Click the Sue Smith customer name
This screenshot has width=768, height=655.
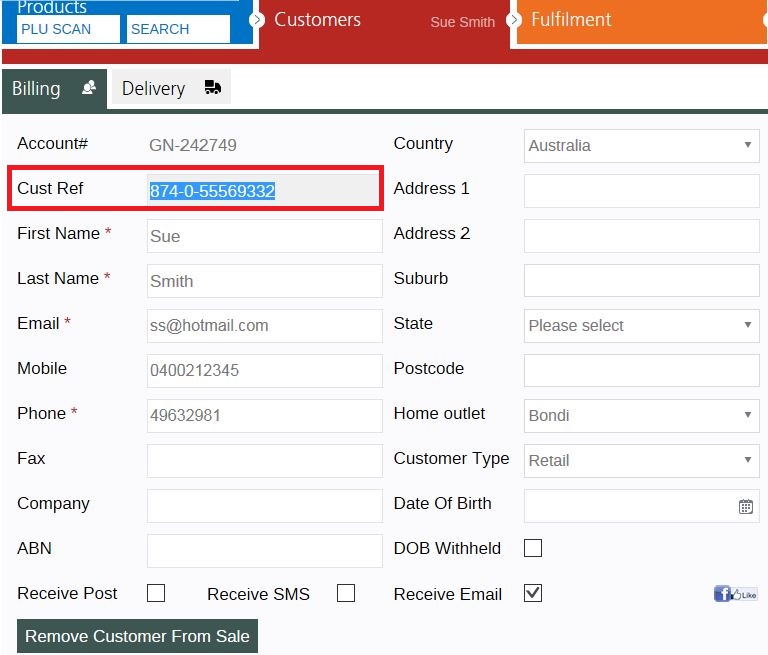[462, 22]
